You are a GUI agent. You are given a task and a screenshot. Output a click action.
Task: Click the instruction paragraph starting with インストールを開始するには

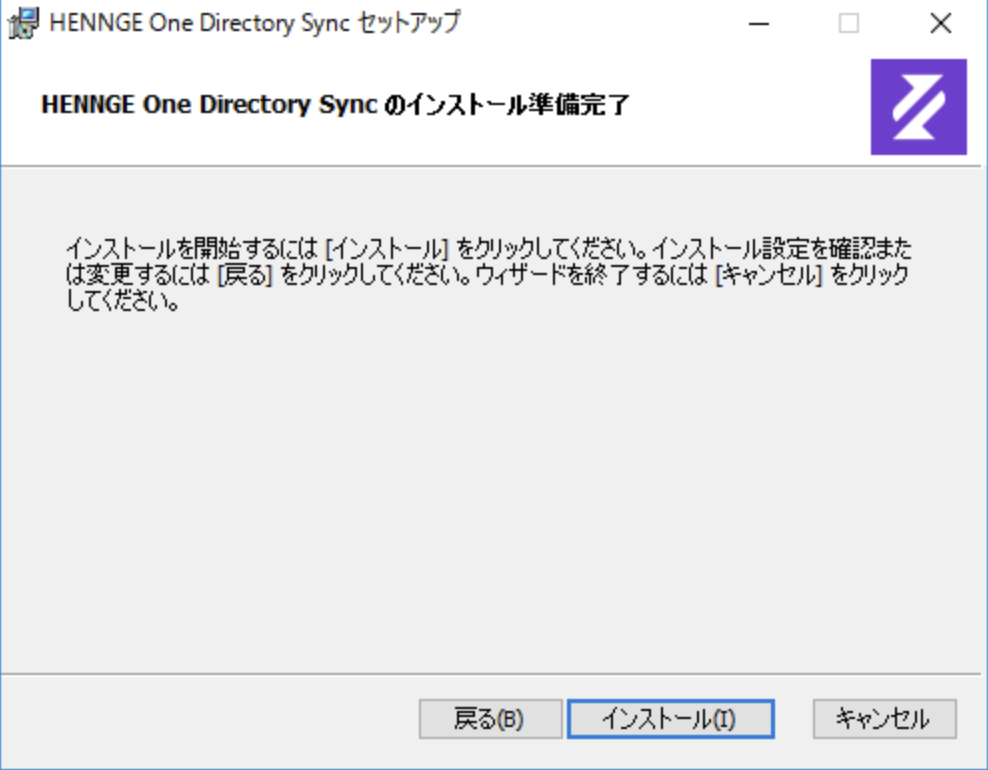(489, 275)
